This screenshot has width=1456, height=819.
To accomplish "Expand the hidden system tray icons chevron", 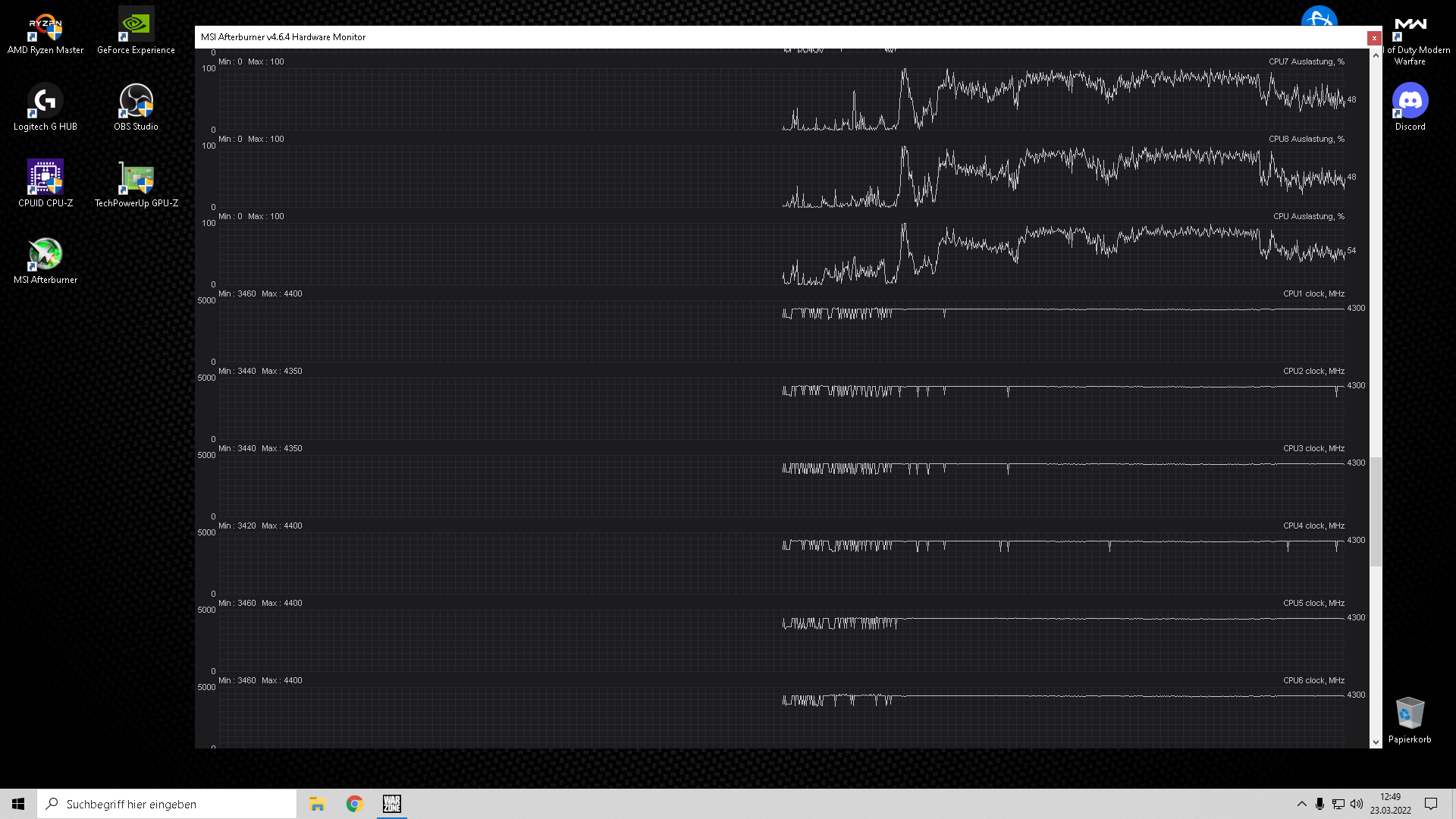I will point(1301,804).
